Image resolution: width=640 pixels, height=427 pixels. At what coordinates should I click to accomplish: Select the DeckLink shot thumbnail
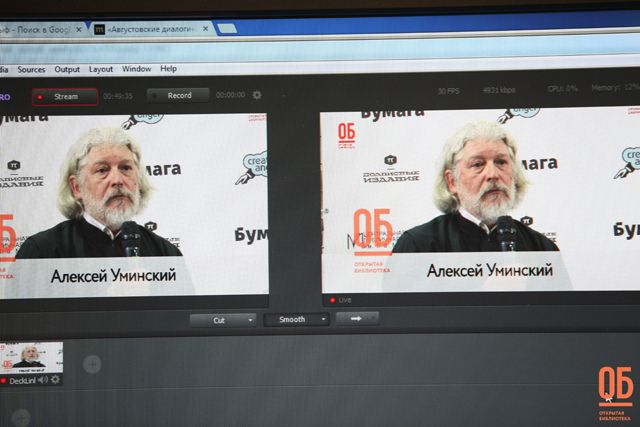(x=31, y=357)
